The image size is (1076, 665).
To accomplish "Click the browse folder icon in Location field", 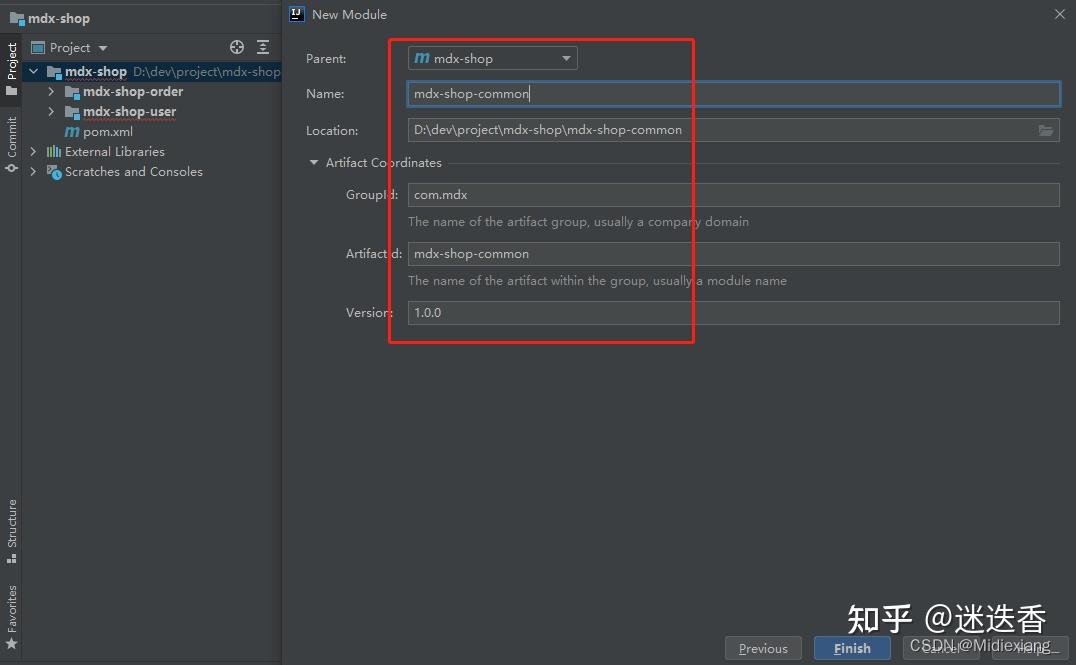I will [1045, 130].
